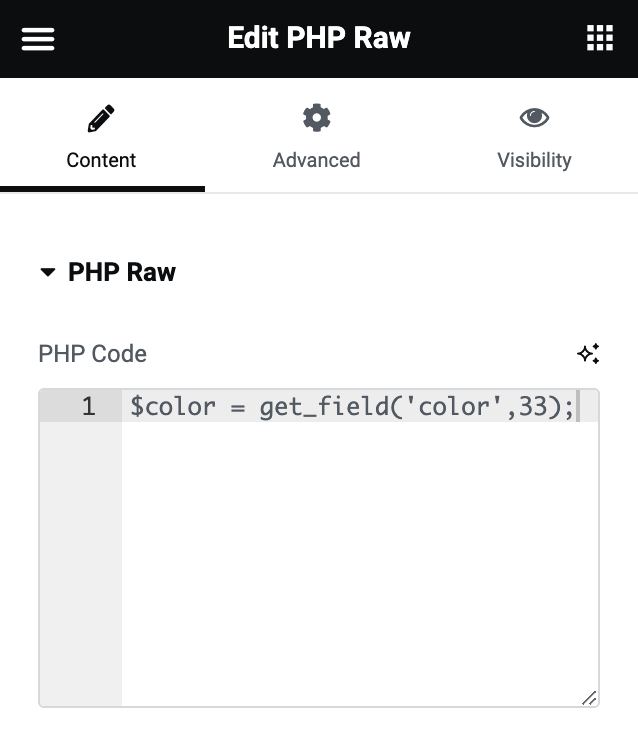Click the code editor resize handle
This screenshot has height=742, width=638.
tap(589, 697)
